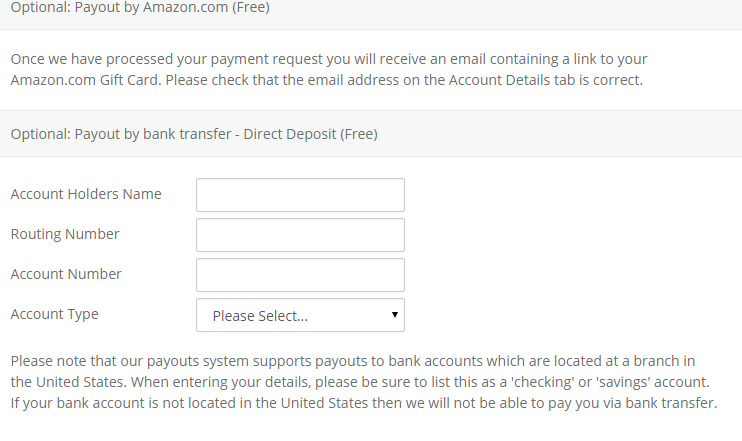
Task: Click the sentence about non-US bank accounts
Action: [364, 403]
